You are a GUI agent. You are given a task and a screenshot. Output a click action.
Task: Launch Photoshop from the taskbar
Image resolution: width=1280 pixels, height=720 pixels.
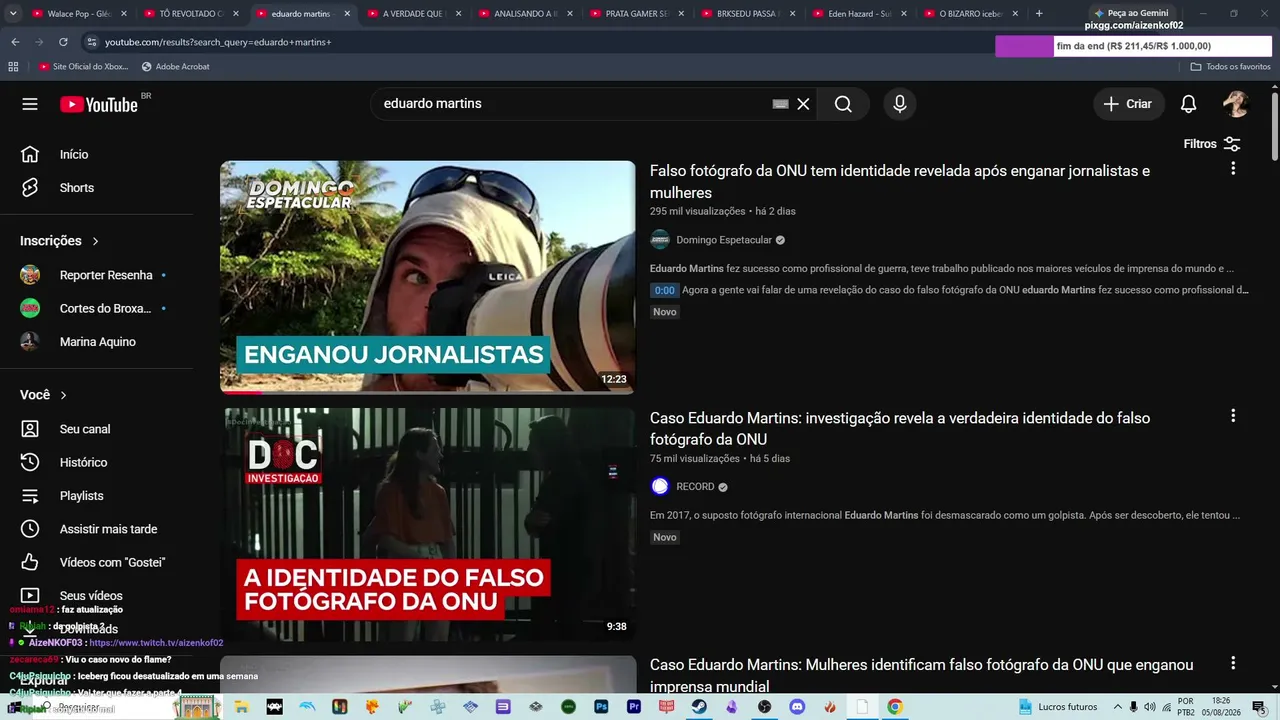coord(601,707)
